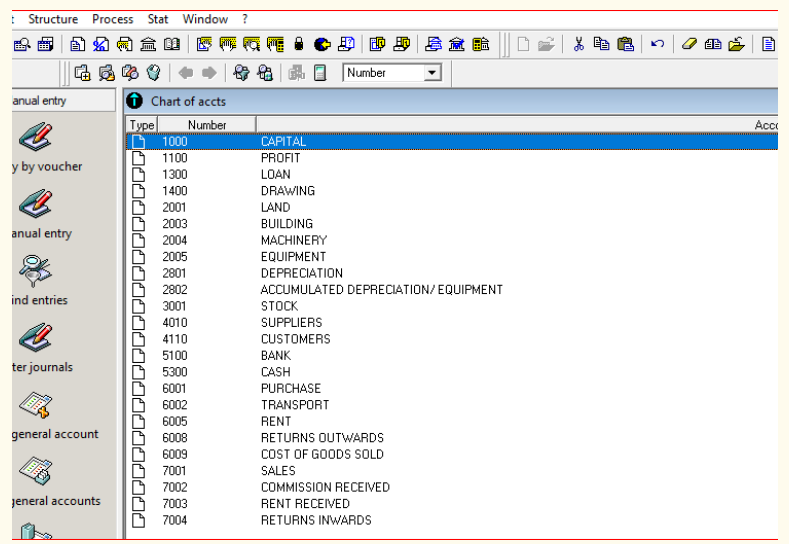Viewport: 789px width, 544px height.
Task: Click the blue calendar grid toolbar icon
Action: click(45, 44)
